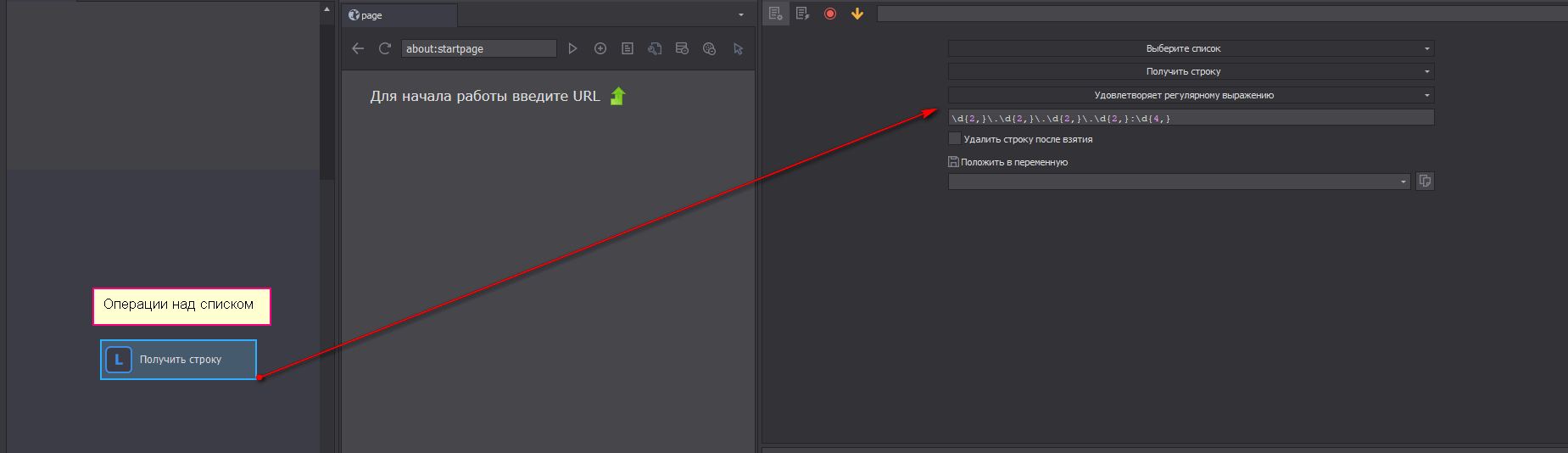The image size is (1568, 453).
Task: Open 'Удовлетворяет регулярному выражению' dropdown
Action: pyautogui.click(x=1191, y=95)
